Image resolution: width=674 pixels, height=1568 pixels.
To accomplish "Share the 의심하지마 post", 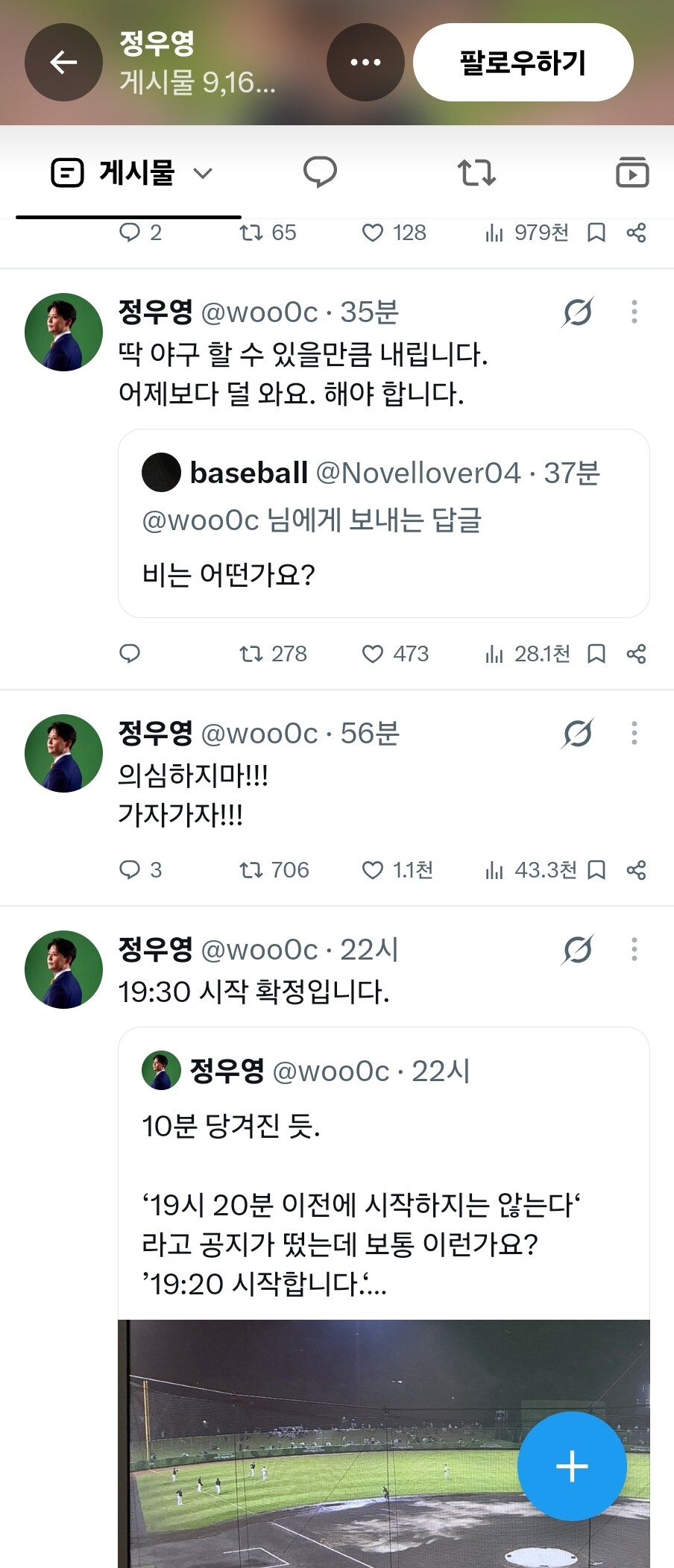I will (636, 870).
